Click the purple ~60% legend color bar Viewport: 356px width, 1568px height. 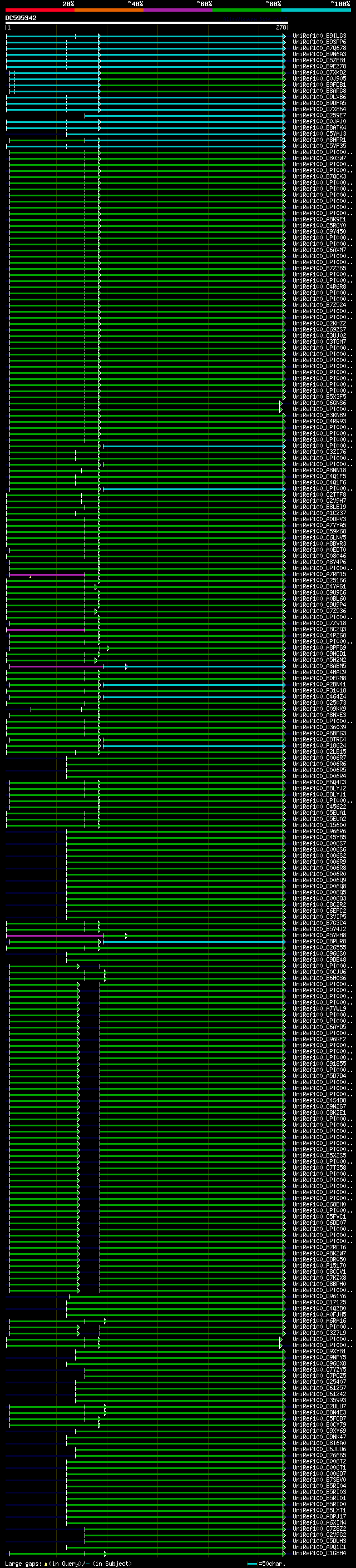pyautogui.click(x=177, y=10)
